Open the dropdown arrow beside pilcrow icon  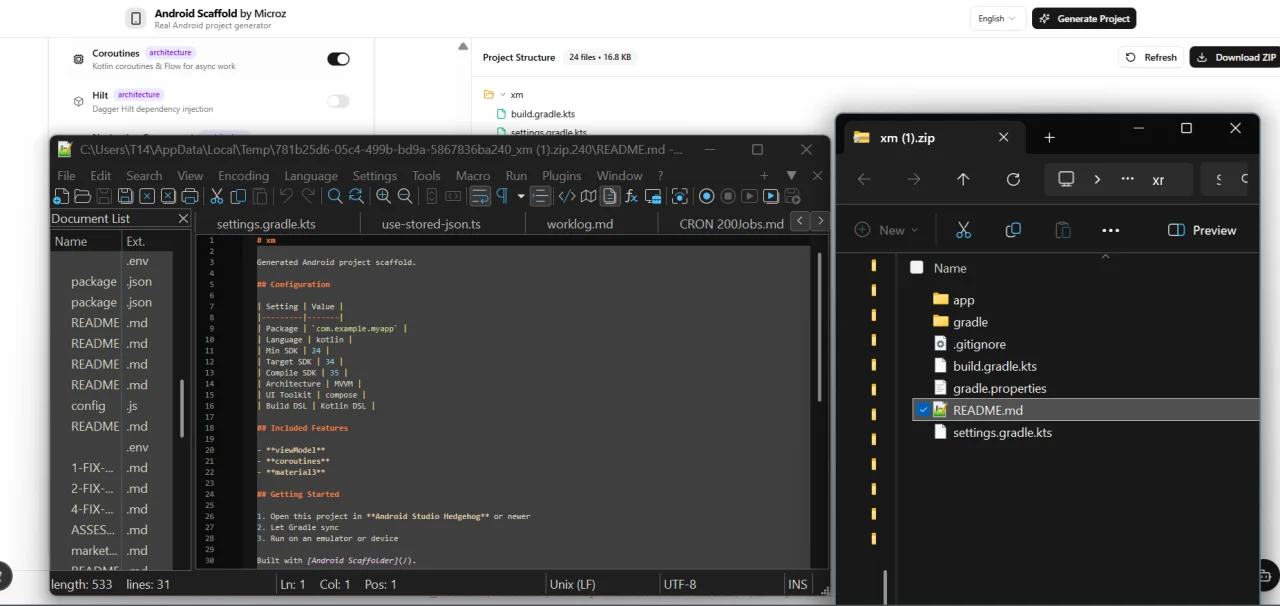[521, 196]
